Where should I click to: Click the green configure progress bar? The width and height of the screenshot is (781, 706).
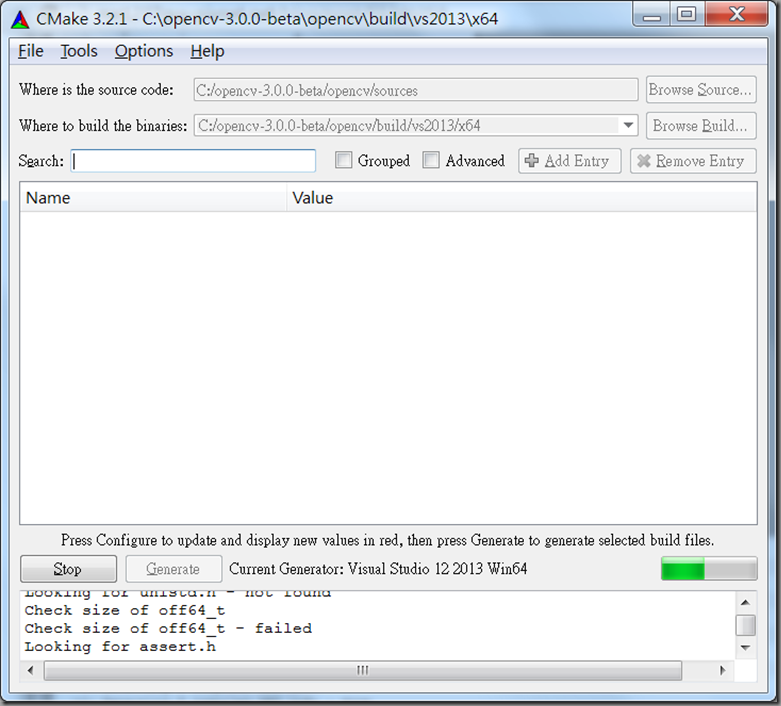pos(709,568)
